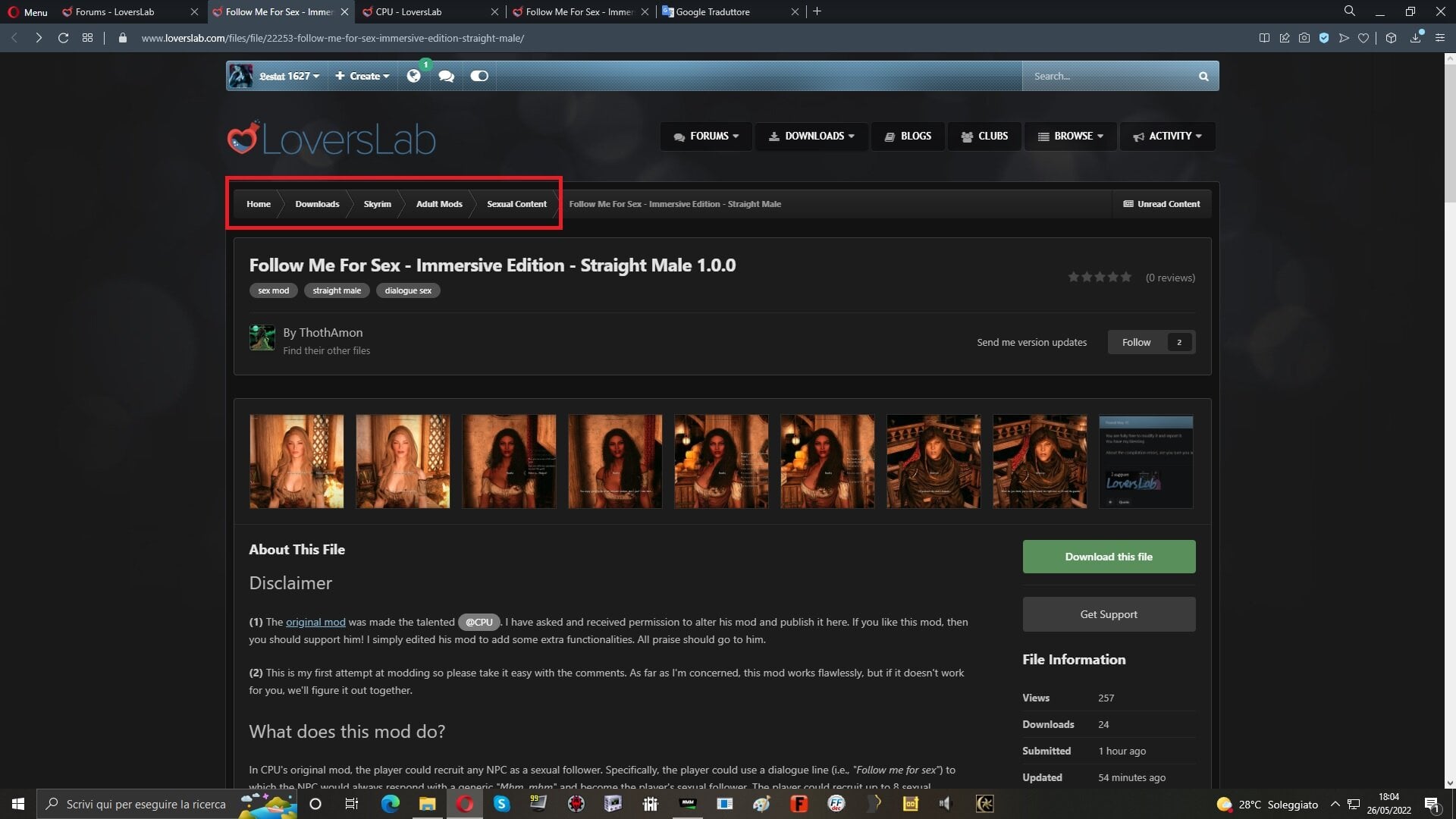
Task: Go forward in browser history
Action: pyautogui.click(x=39, y=38)
